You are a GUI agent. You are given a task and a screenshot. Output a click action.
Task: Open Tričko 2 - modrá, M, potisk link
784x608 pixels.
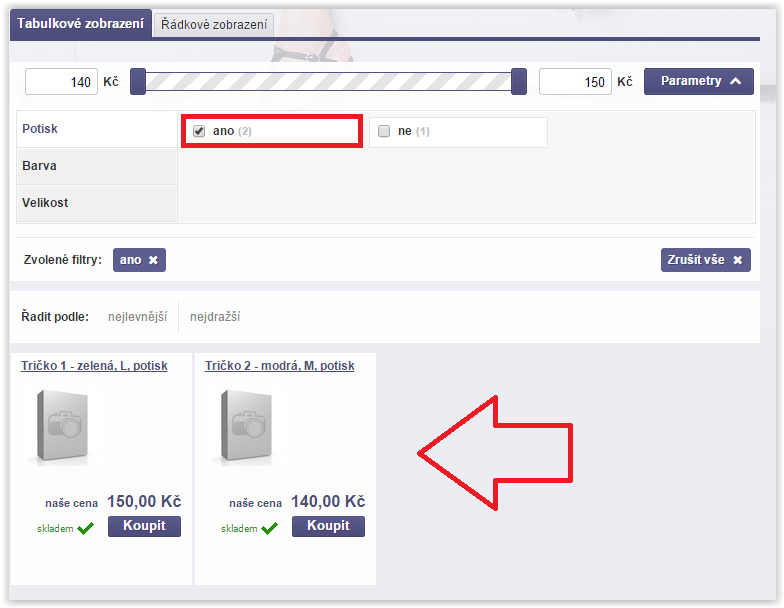[280, 366]
